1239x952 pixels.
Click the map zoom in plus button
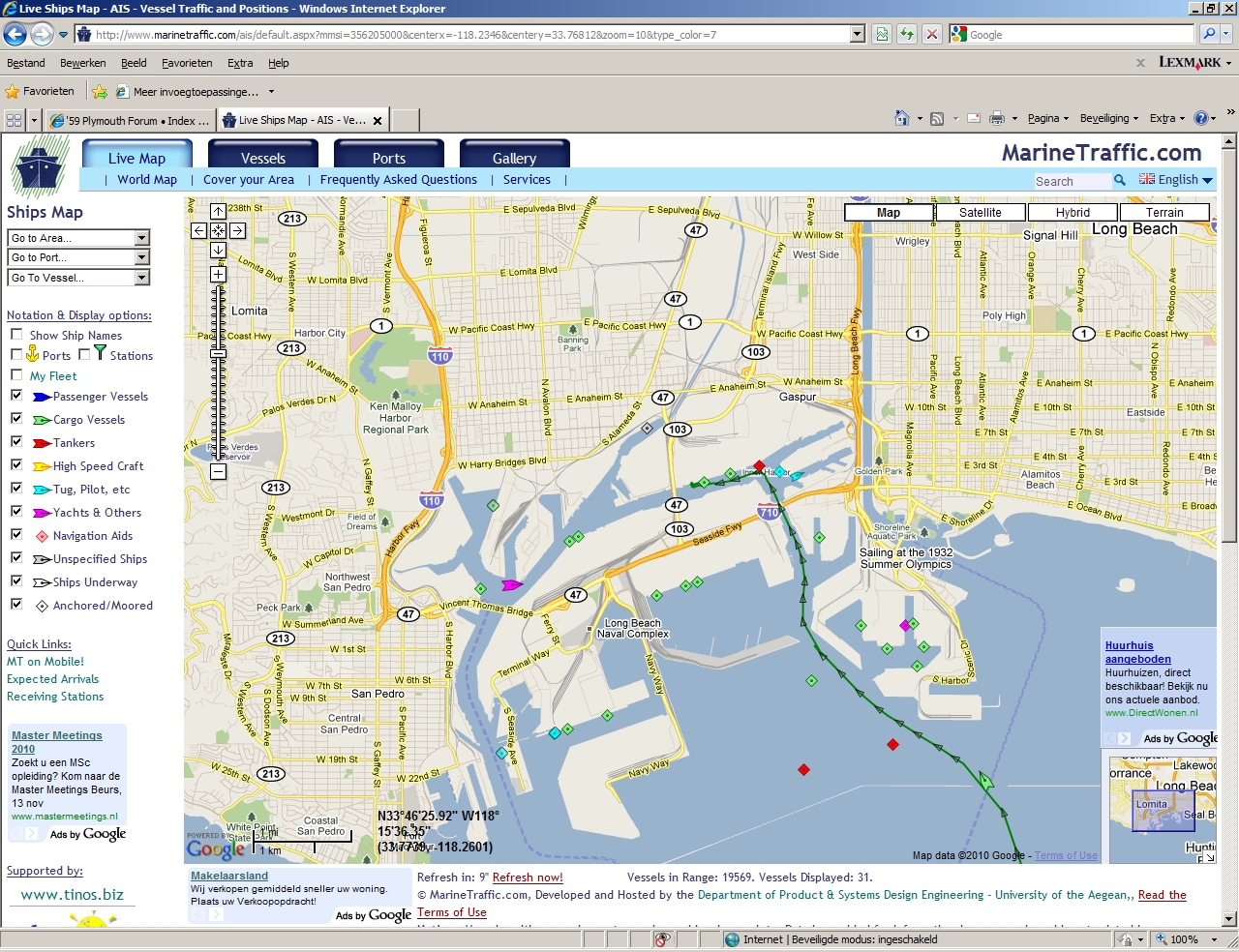tap(218, 274)
